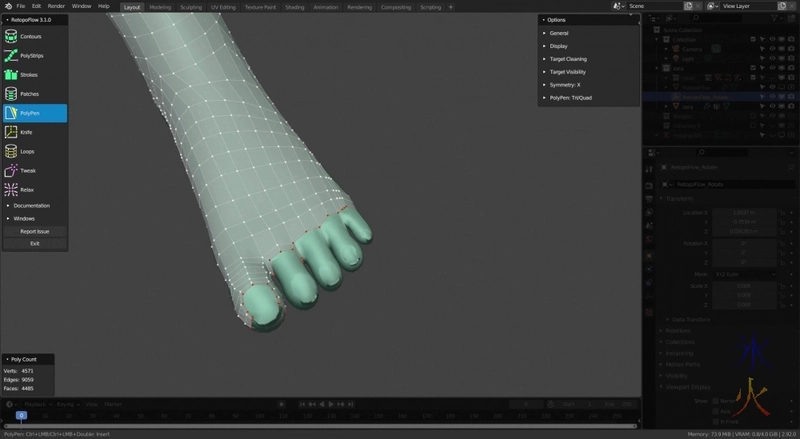
Task: Select the Contours tool
Action: point(35,37)
